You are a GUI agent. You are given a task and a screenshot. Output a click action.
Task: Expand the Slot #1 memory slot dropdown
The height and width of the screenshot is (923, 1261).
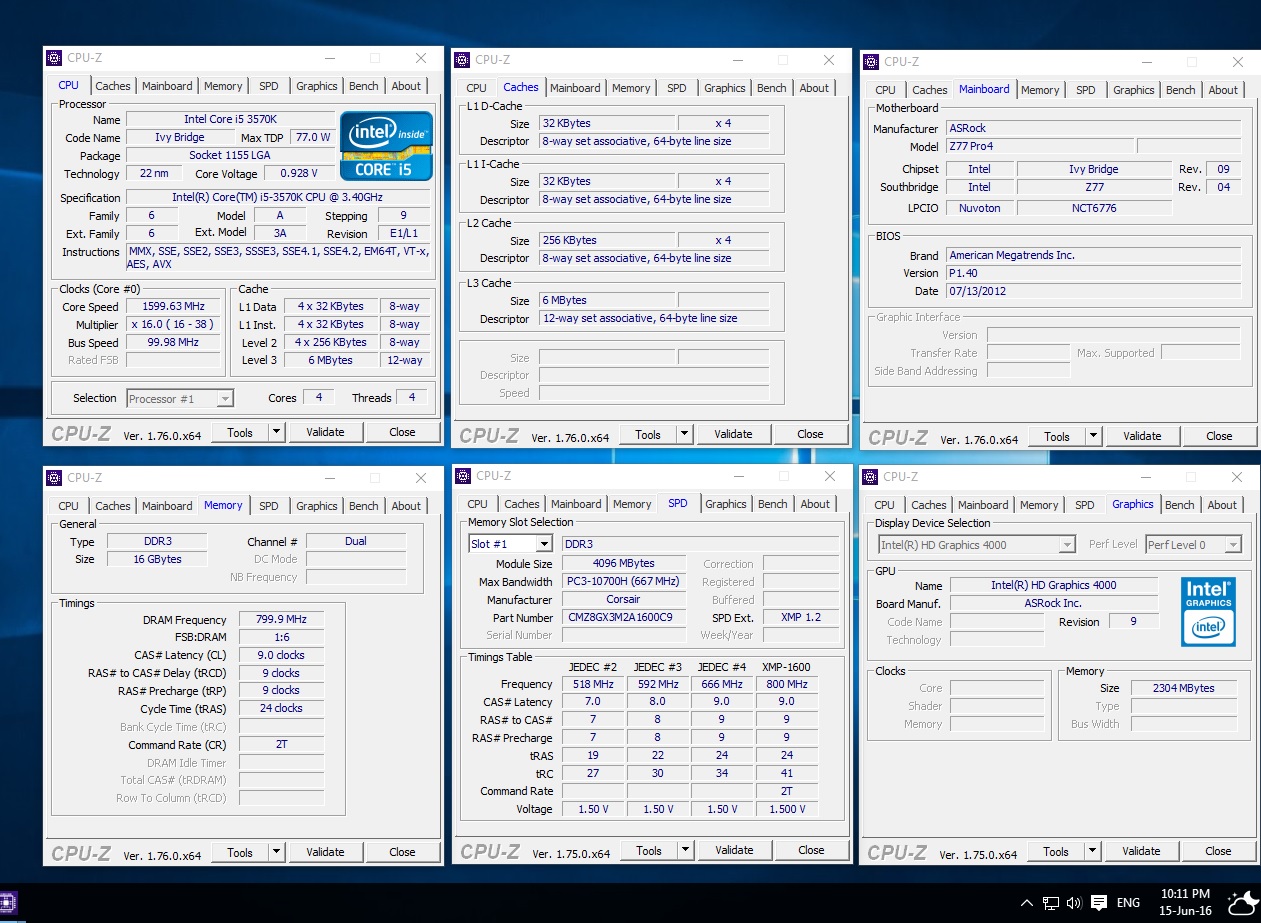(x=543, y=544)
